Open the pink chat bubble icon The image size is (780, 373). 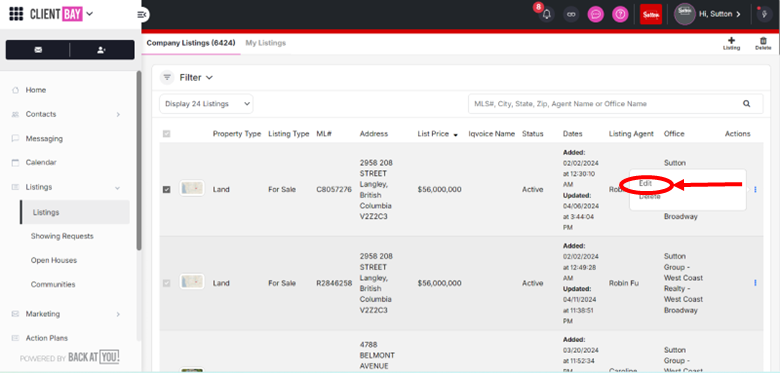pos(595,14)
